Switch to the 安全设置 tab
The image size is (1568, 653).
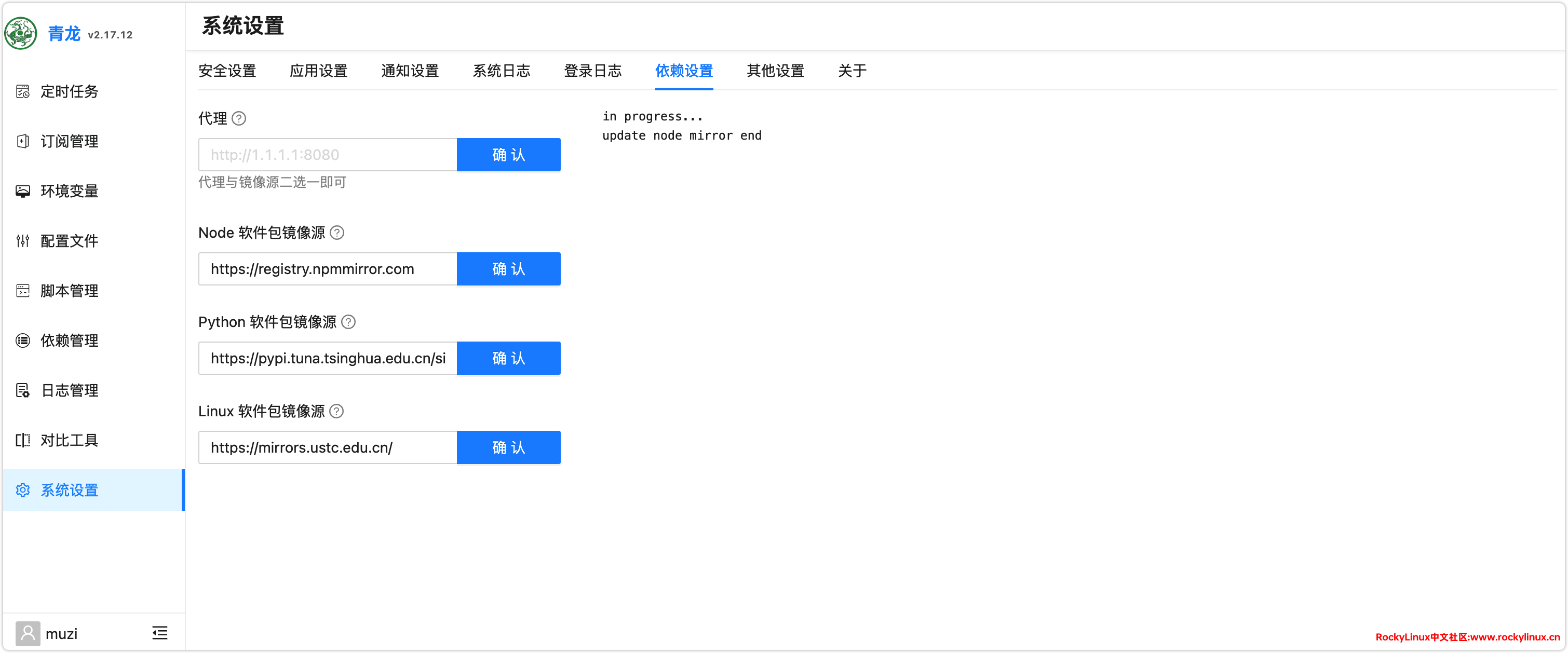pyautogui.click(x=227, y=71)
